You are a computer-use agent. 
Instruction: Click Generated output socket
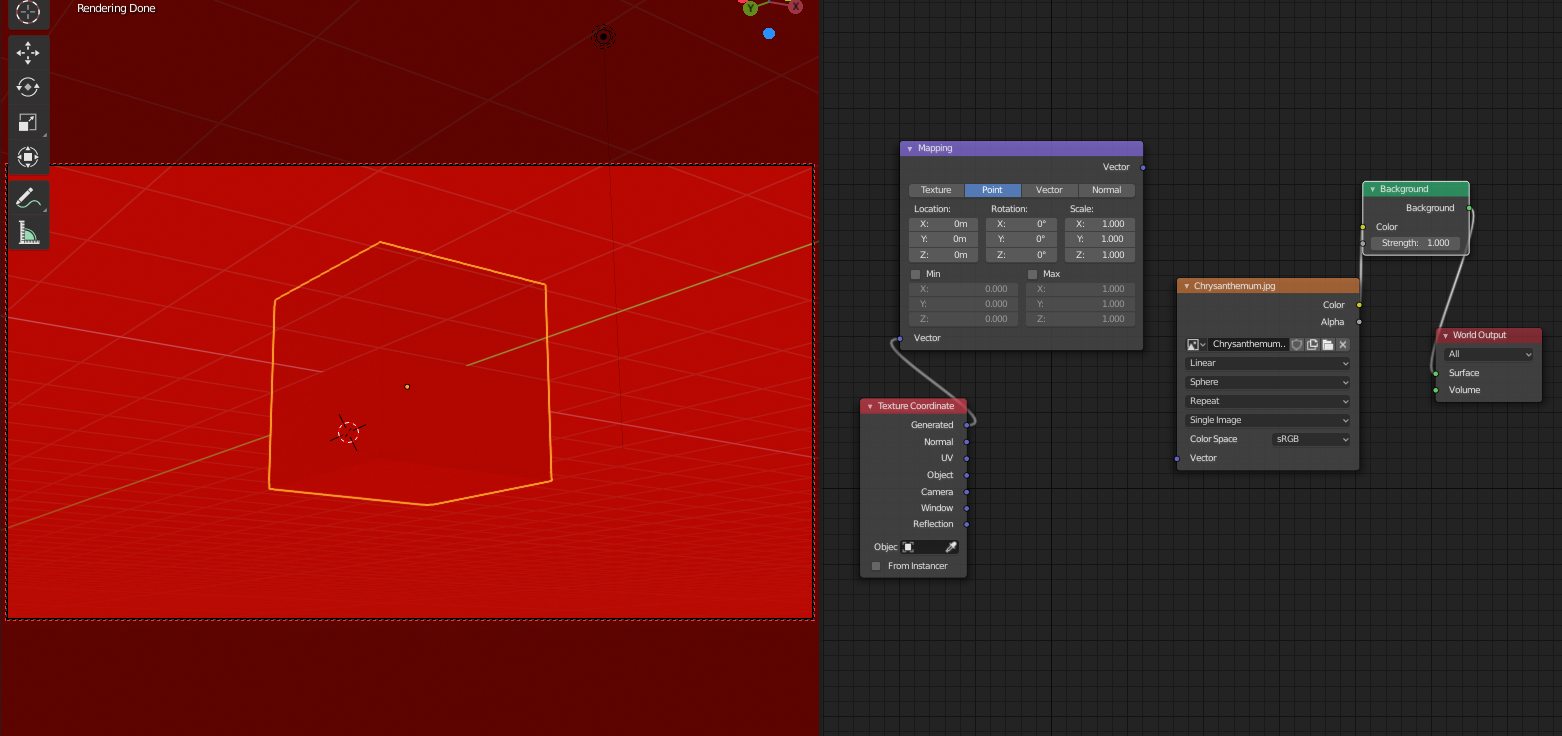[966, 425]
